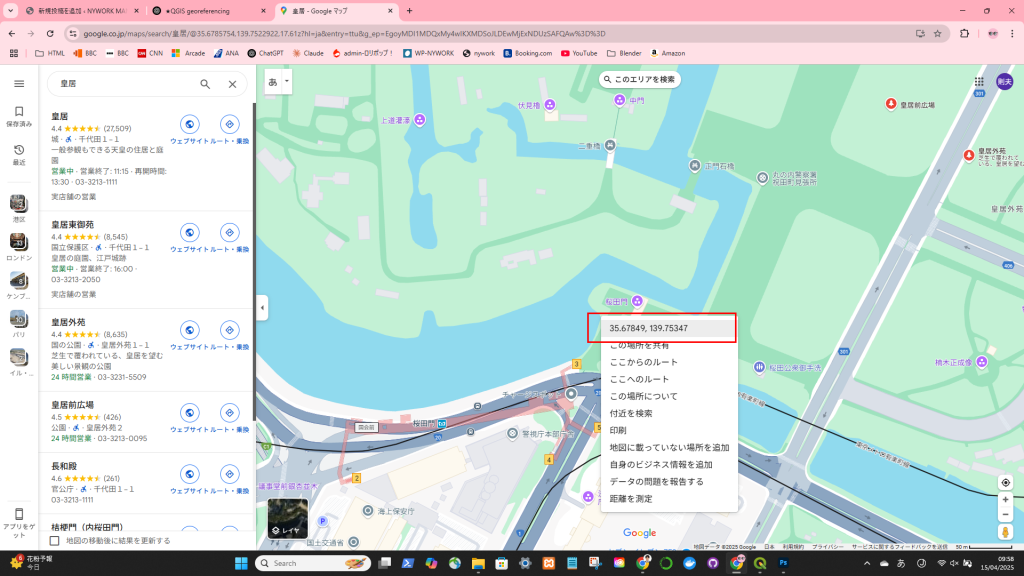
Task: Click the このエリアを検索 button
Action: [x=640, y=79]
